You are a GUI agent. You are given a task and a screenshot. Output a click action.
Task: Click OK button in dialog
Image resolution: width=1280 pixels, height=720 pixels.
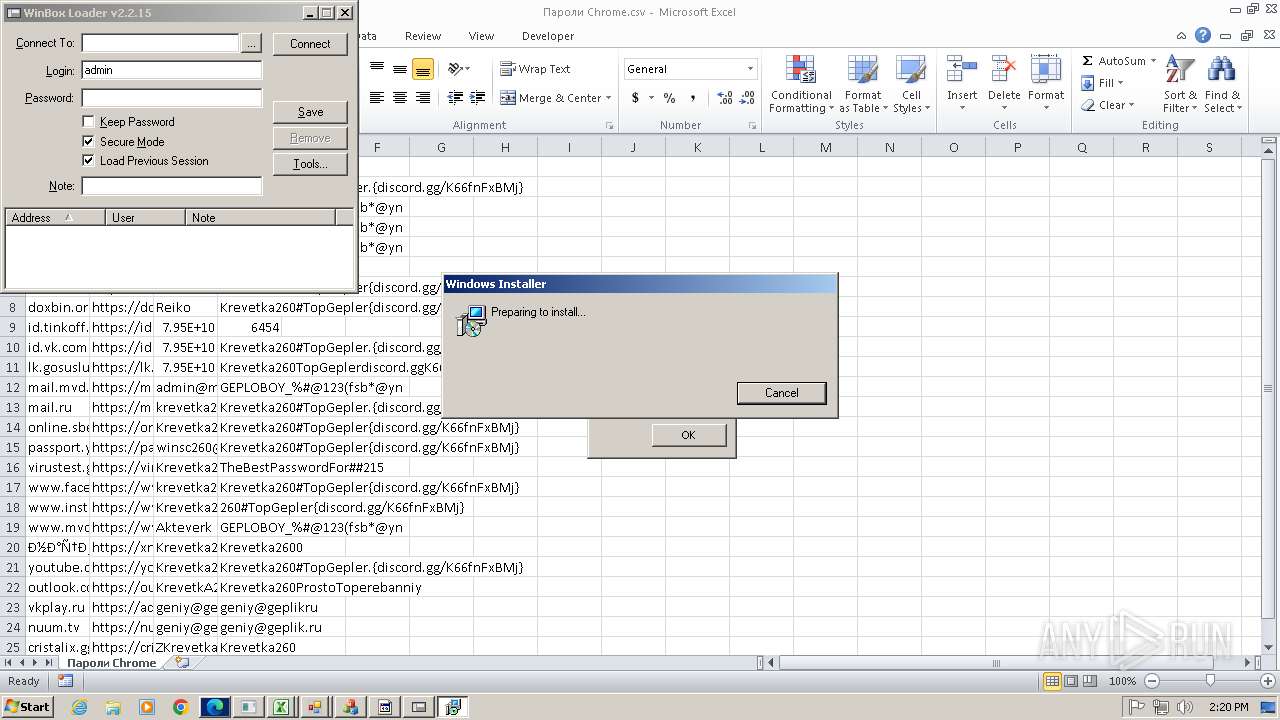pos(688,435)
